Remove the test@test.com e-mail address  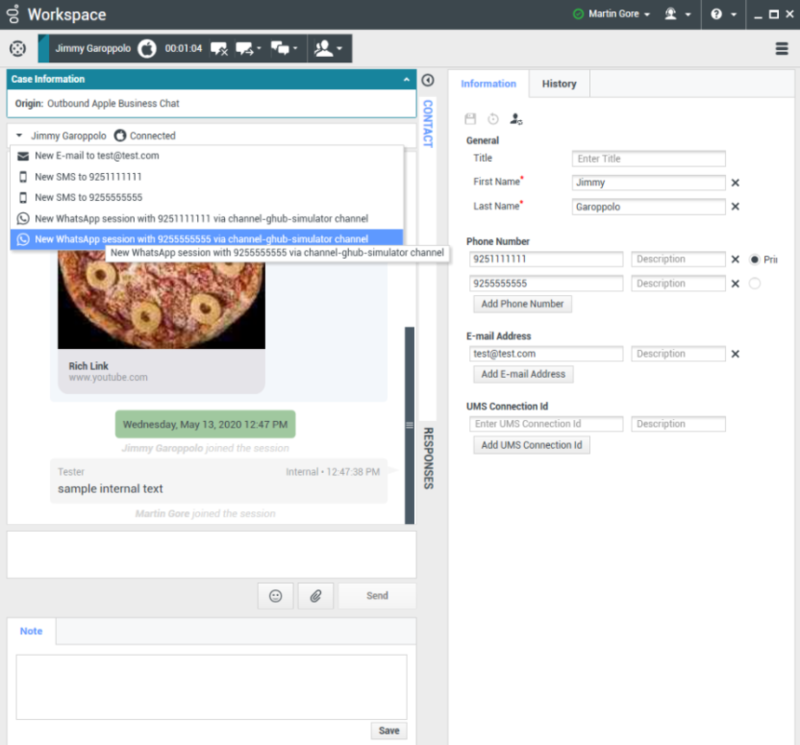click(x=735, y=354)
